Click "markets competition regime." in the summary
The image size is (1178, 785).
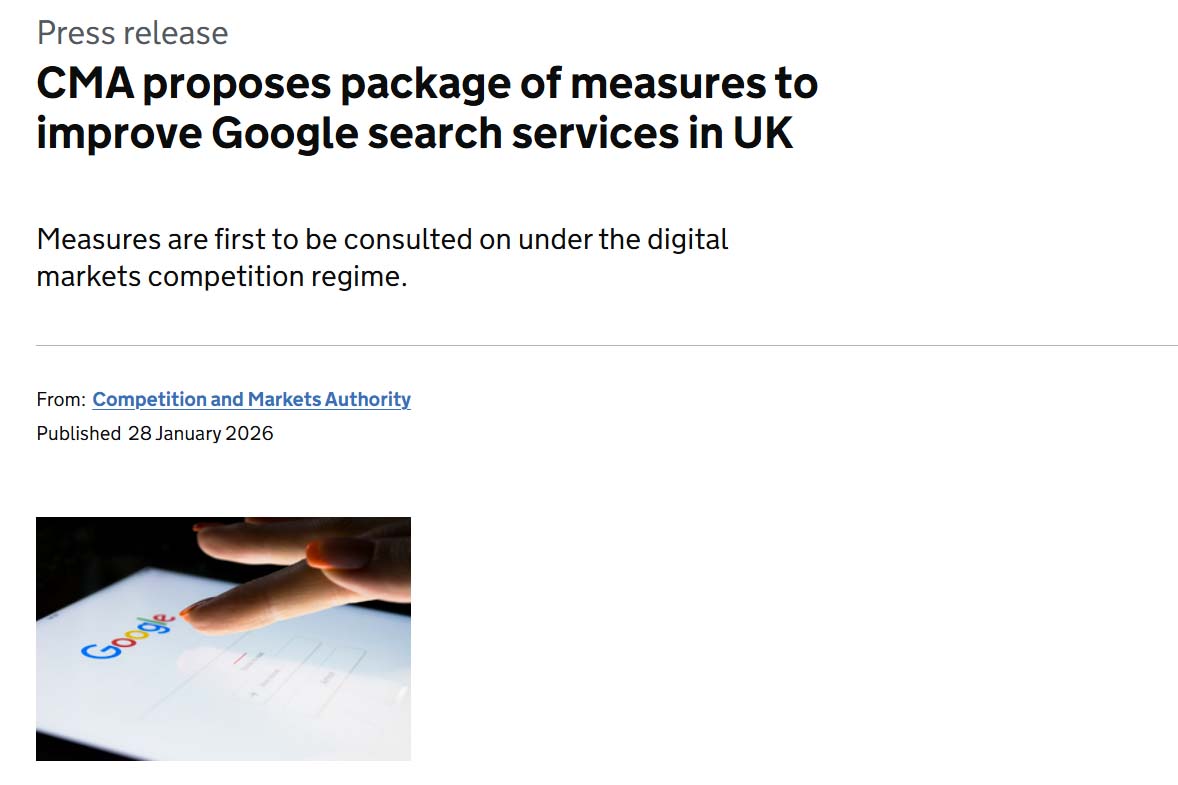click(222, 276)
